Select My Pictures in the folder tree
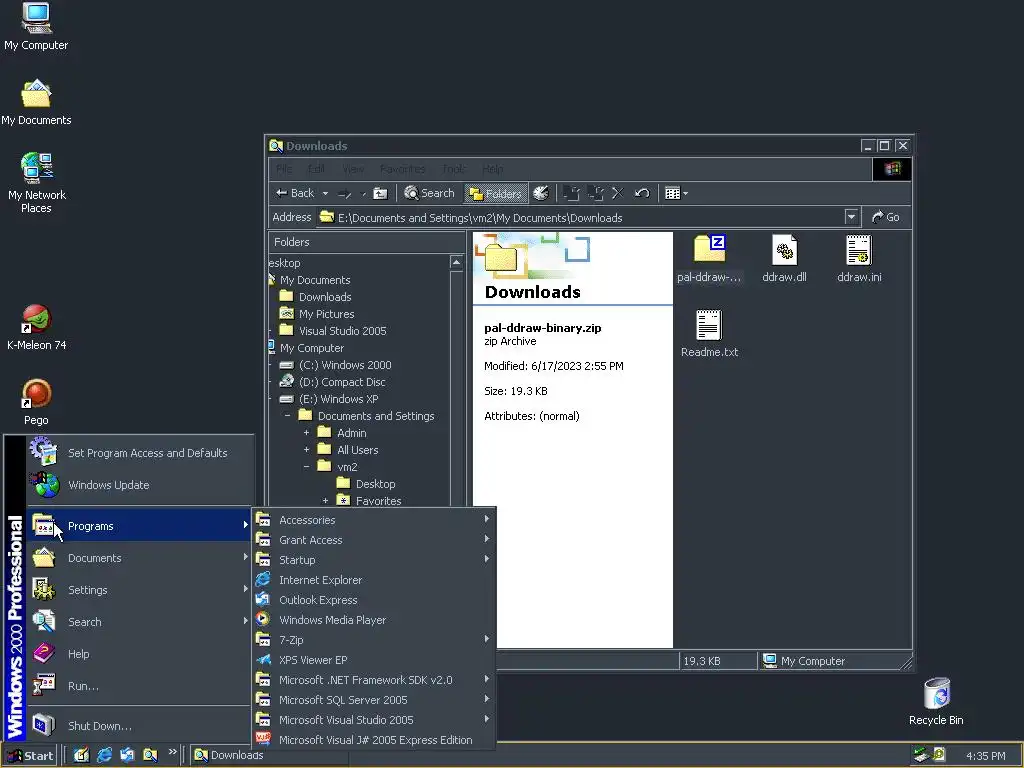This screenshot has height=768, width=1024. [x=317, y=313]
